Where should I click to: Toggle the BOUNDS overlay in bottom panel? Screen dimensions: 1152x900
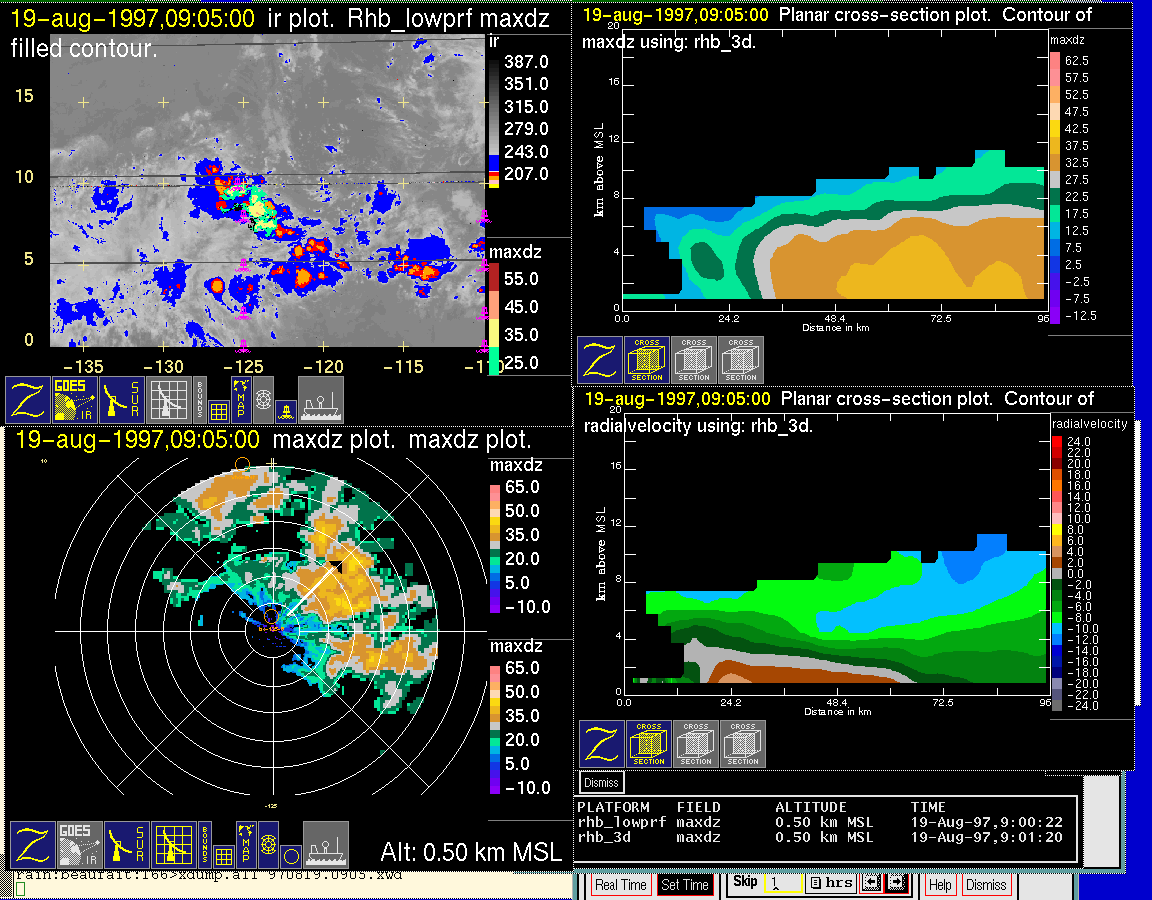pos(205,844)
